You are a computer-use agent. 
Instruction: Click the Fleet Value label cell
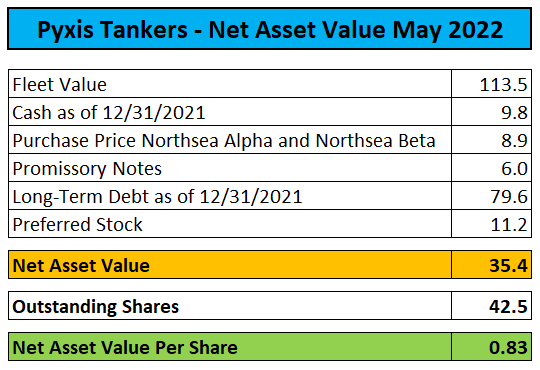(230, 84)
